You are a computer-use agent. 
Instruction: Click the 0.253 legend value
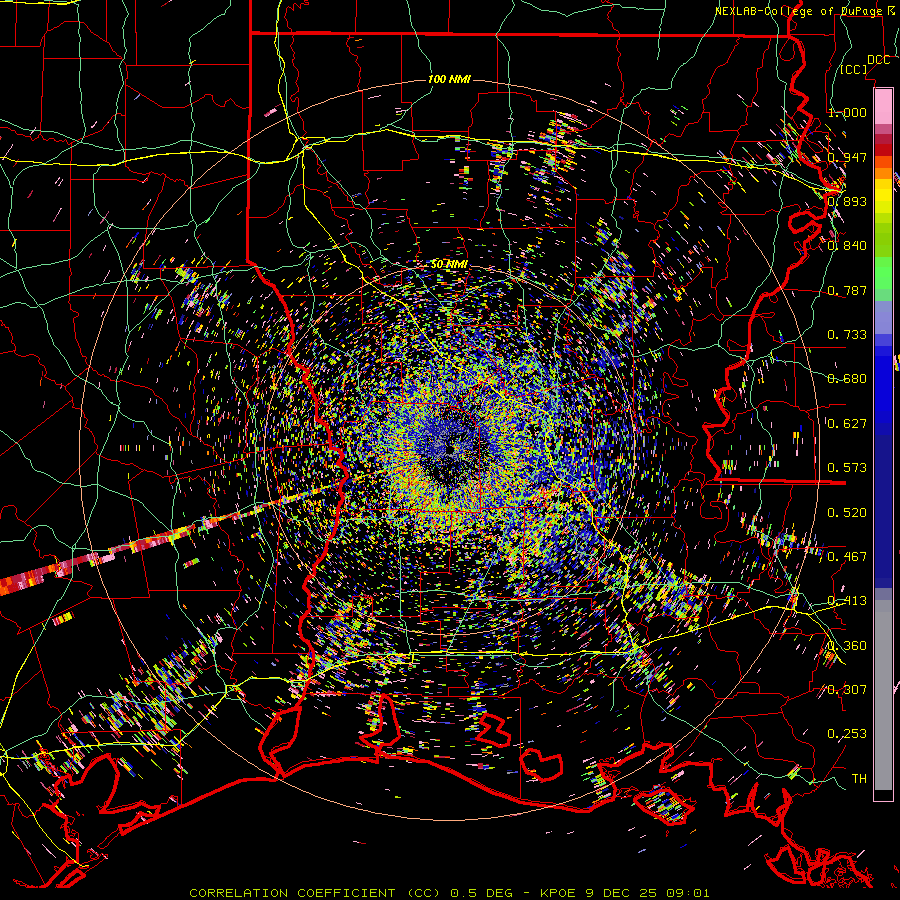click(x=847, y=734)
